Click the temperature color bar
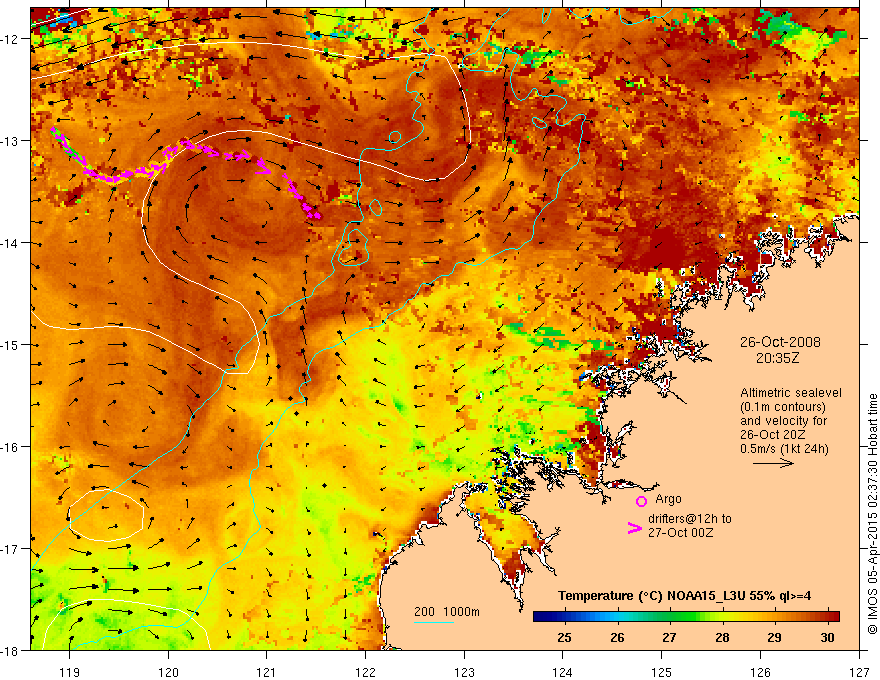 [686, 617]
